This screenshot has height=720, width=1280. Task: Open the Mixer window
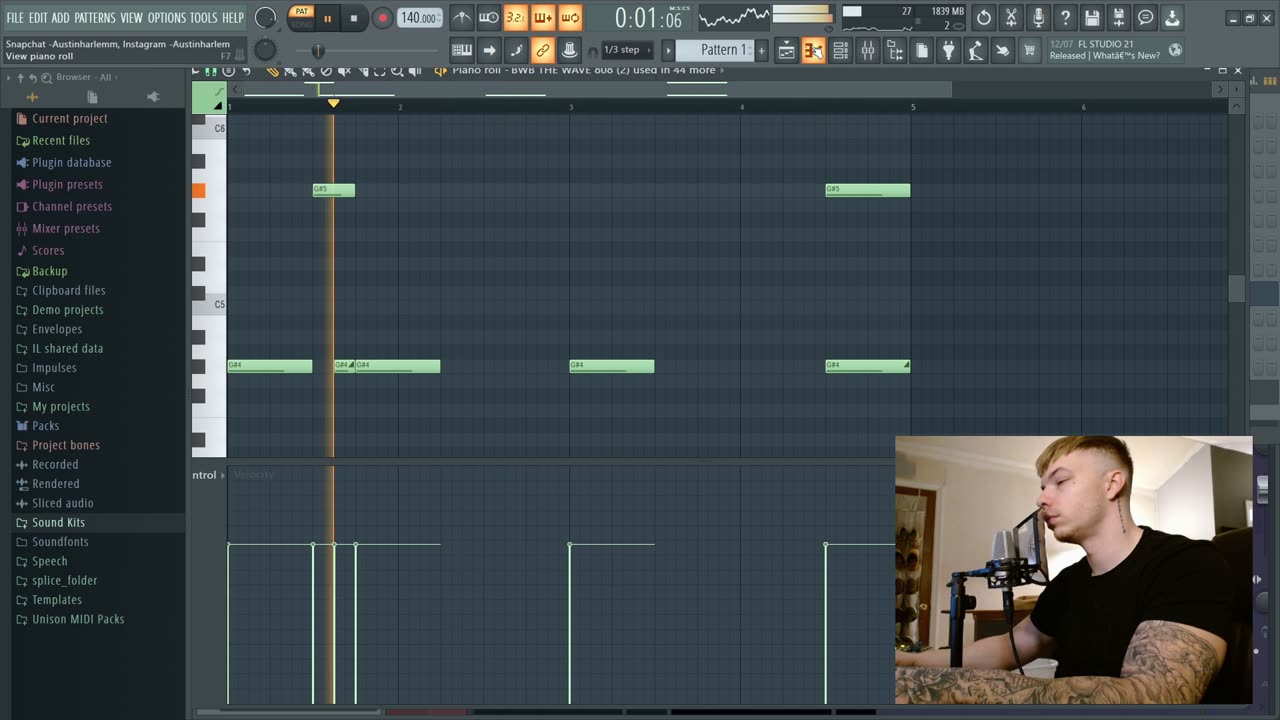click(x=868, y=50)
